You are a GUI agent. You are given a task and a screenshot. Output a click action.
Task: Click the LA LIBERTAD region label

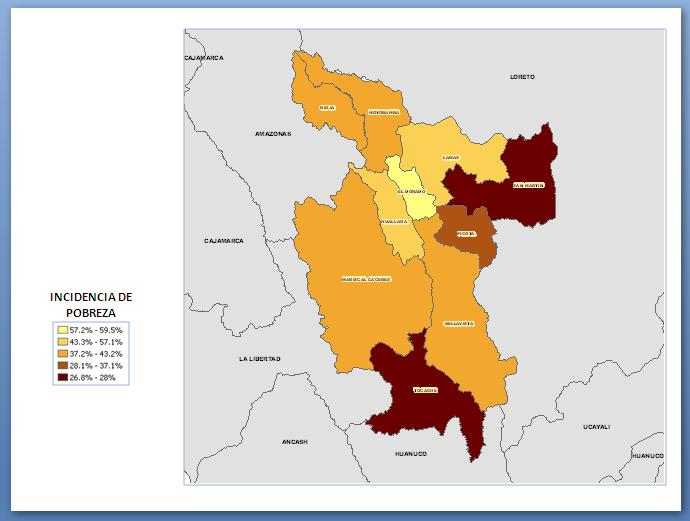tap(259, 358)
